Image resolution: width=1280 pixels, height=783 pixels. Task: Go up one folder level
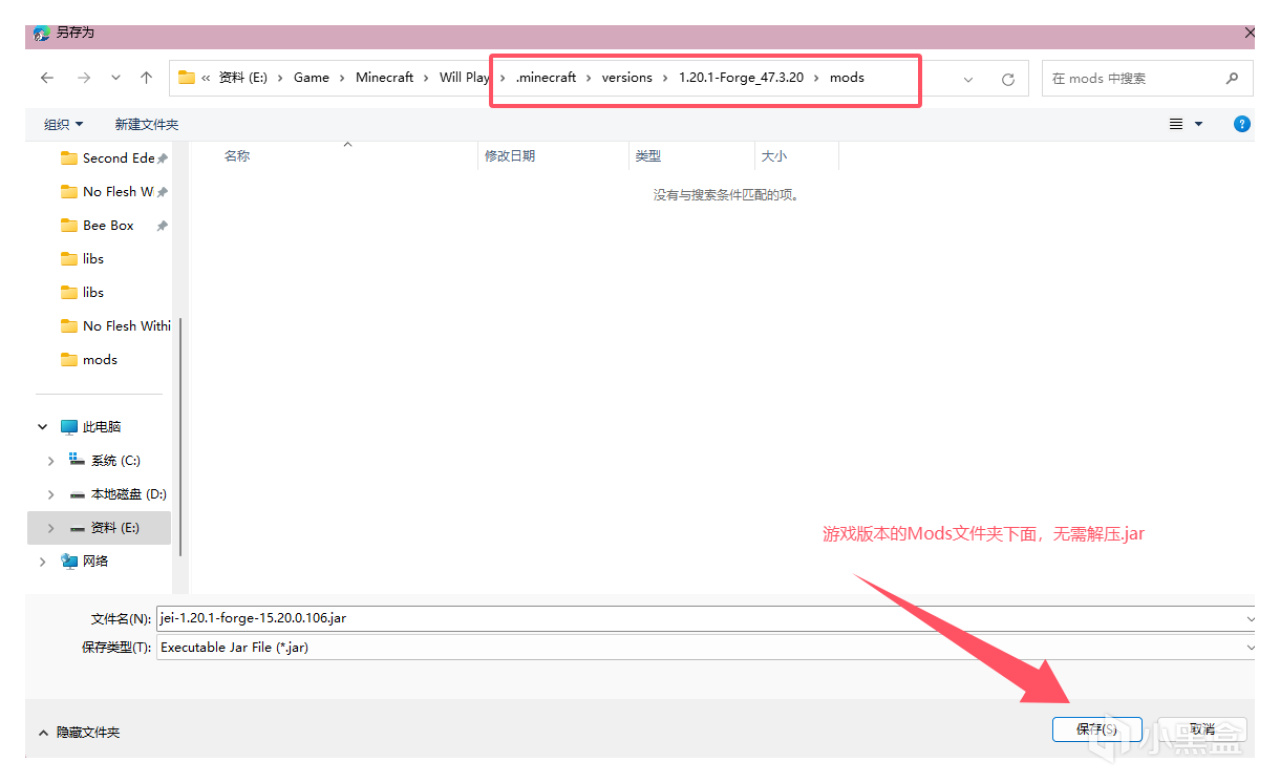[x=147, y=78]
